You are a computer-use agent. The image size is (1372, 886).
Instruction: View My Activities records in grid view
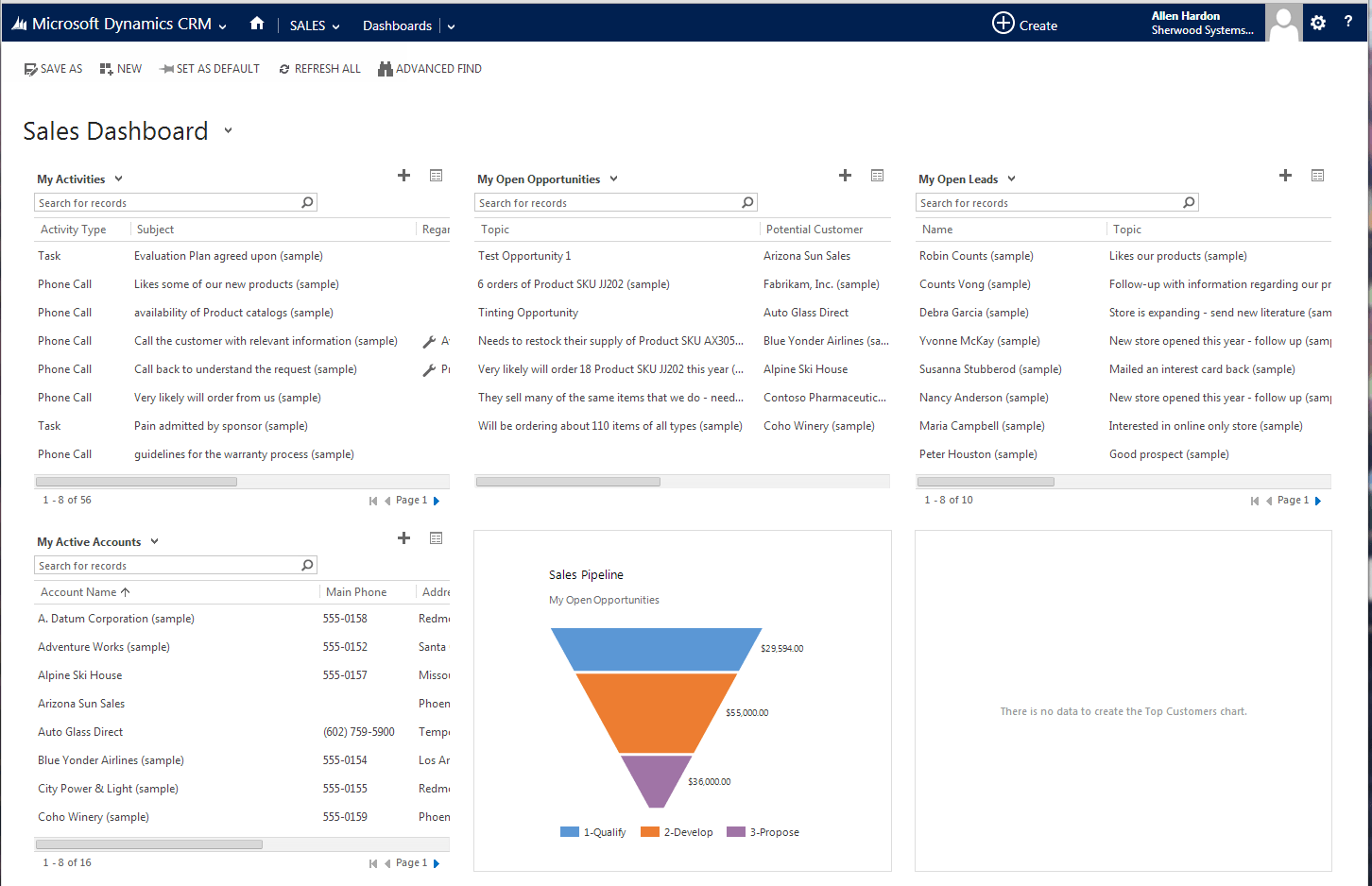436,176
